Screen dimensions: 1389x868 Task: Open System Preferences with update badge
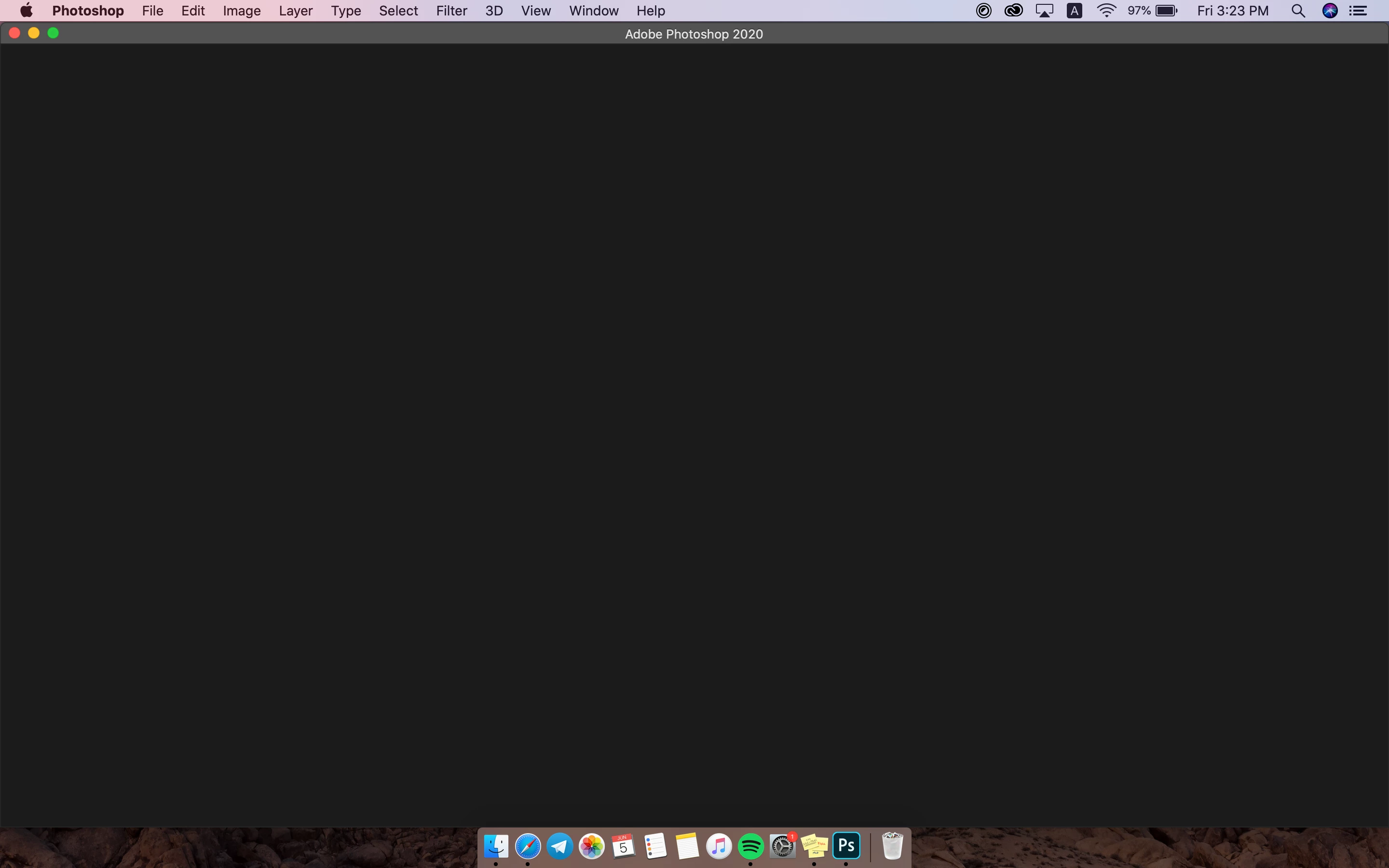tap(782, 846)
